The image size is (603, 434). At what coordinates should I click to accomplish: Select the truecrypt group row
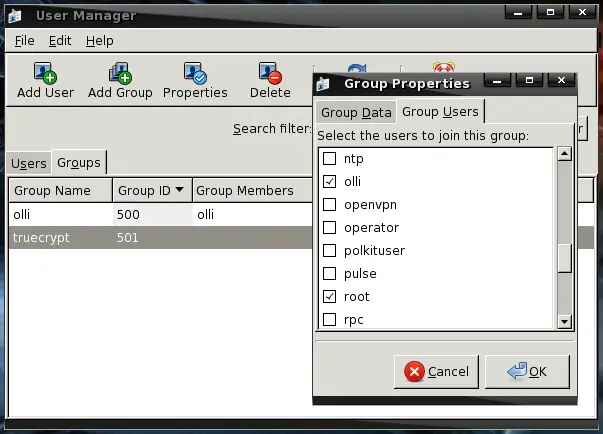coord(161,238)
